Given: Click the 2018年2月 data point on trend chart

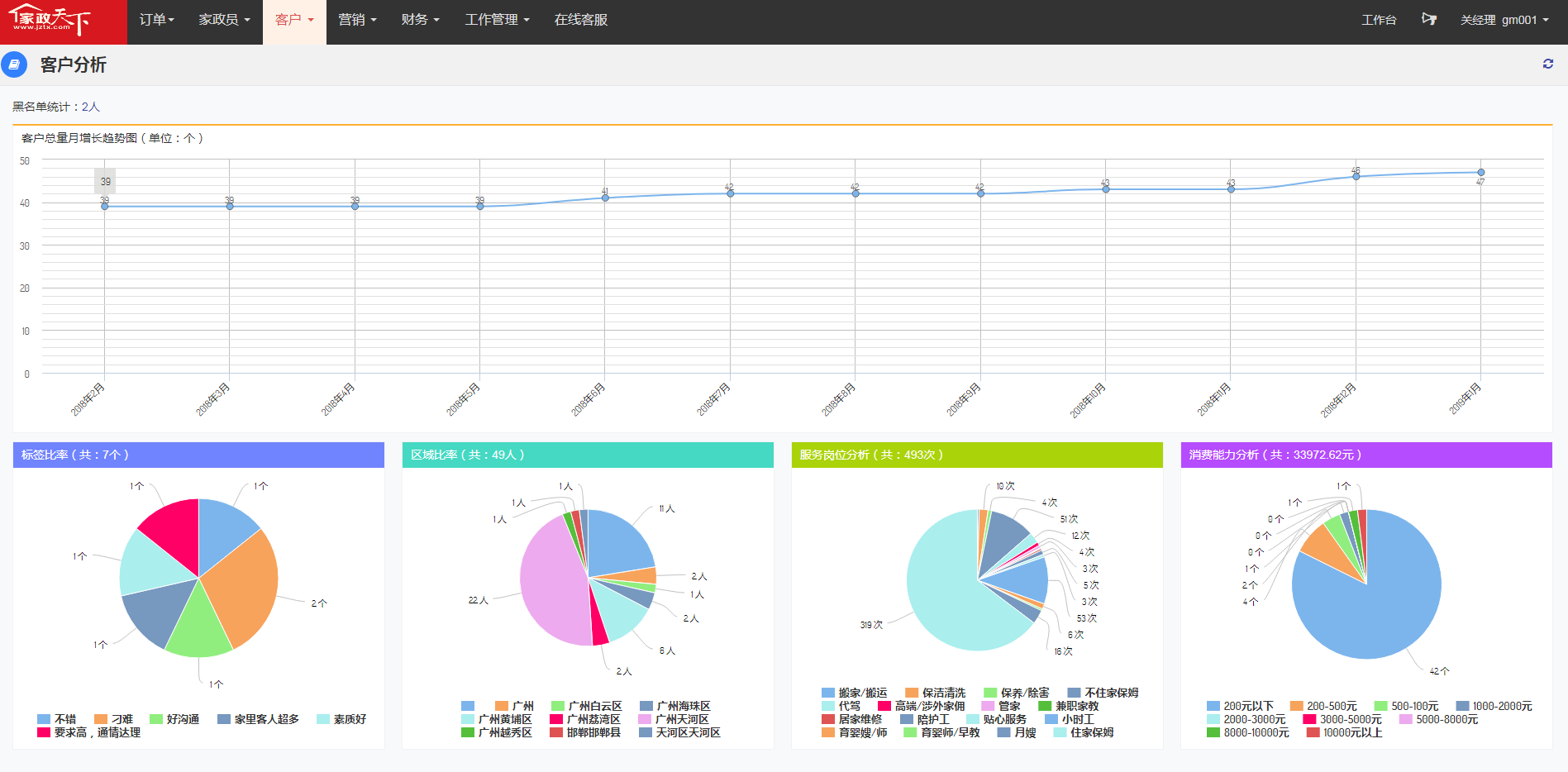Looking at the screenshot, I should click(x=105, y=206).
